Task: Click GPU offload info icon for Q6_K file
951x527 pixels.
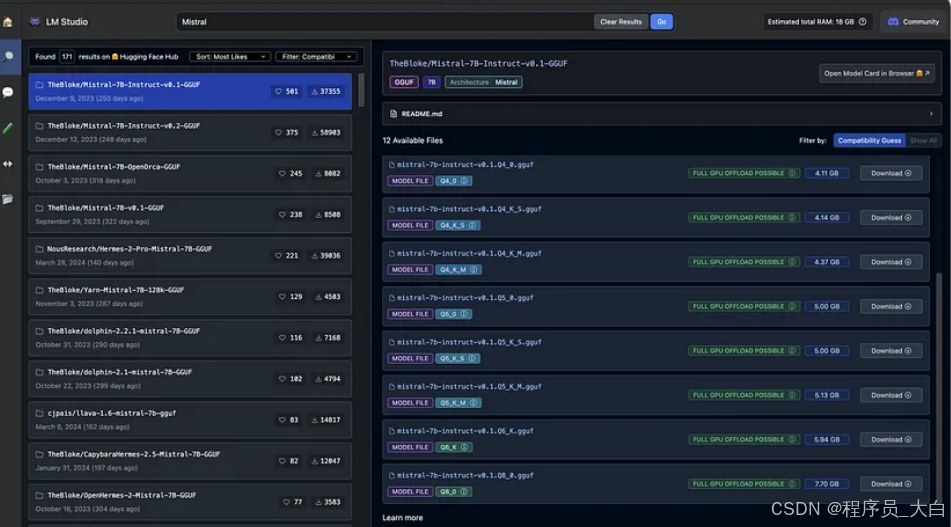Action: pyautogui.click(x=792, y=440)
